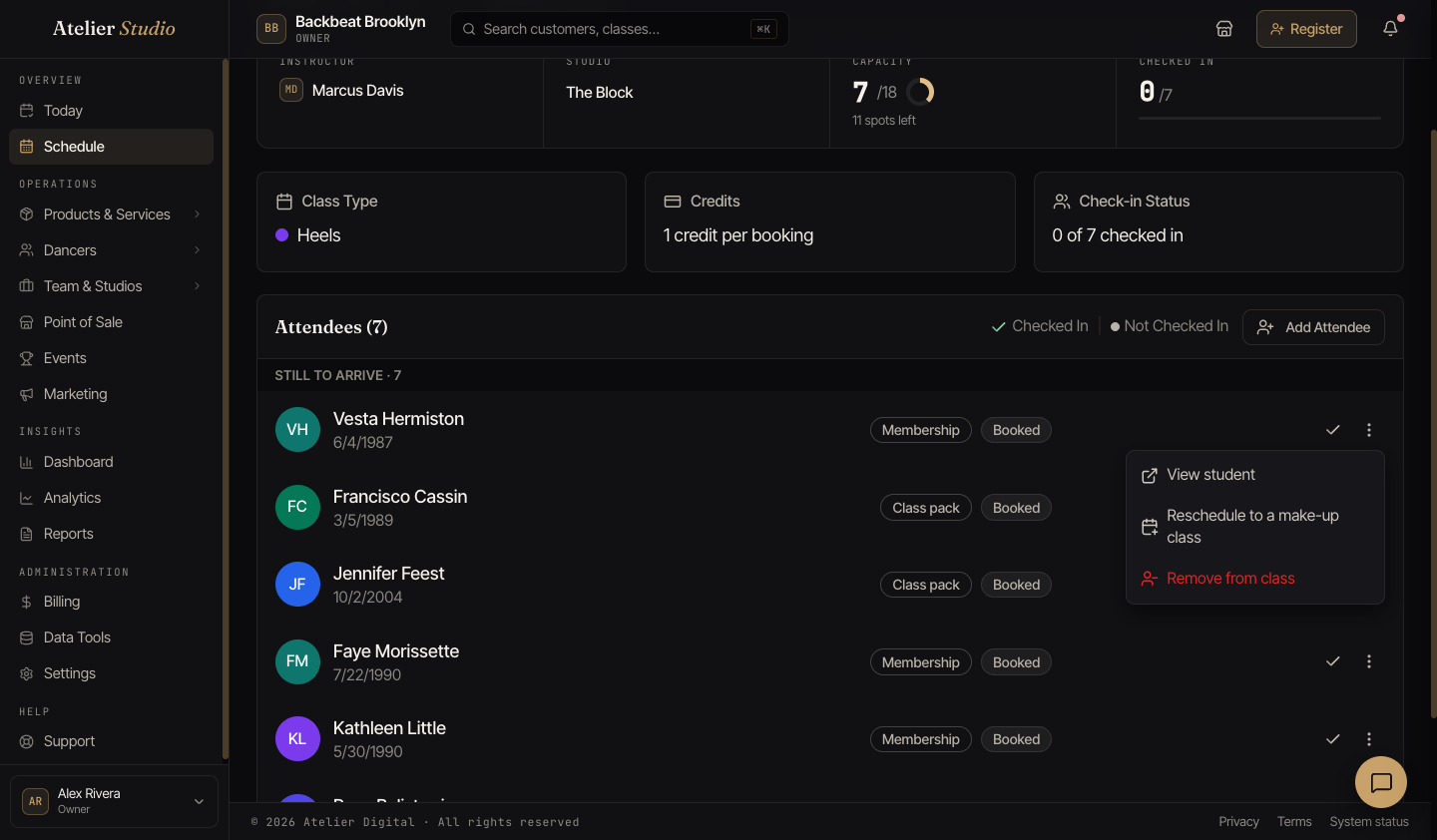1437x840 pixels.
Task: Expand Team & Studios submenu
Action: click(111, 286)
